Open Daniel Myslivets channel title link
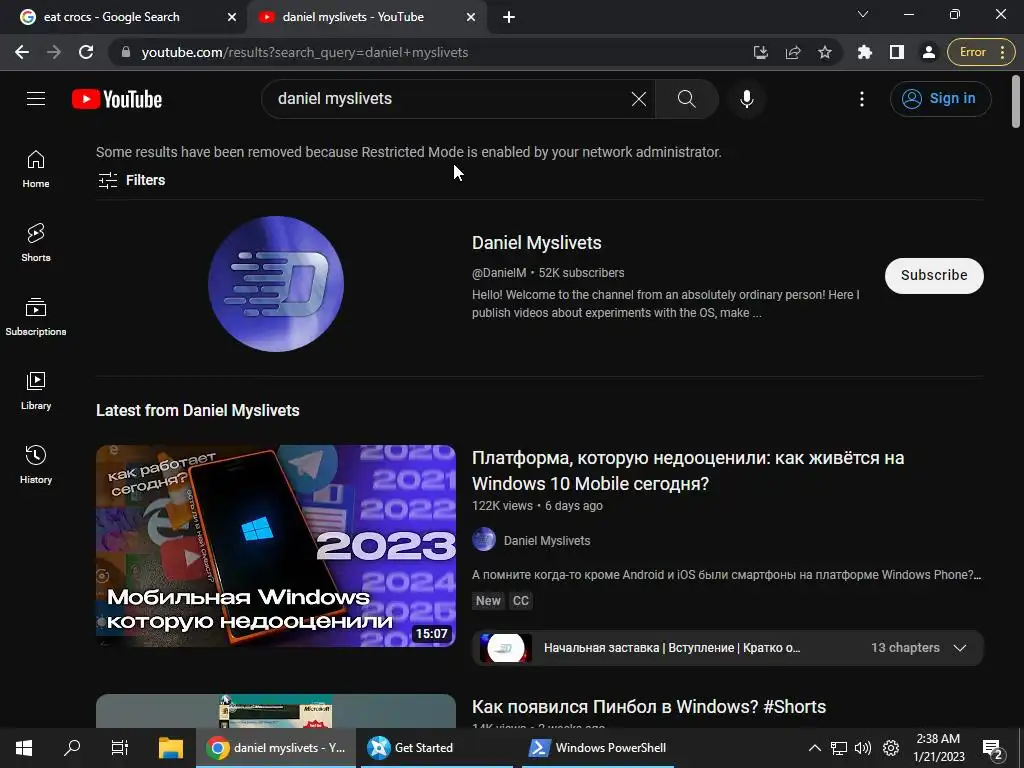Image resolution: width=1024 pixels, height=768 pixels. pos(537,243)
